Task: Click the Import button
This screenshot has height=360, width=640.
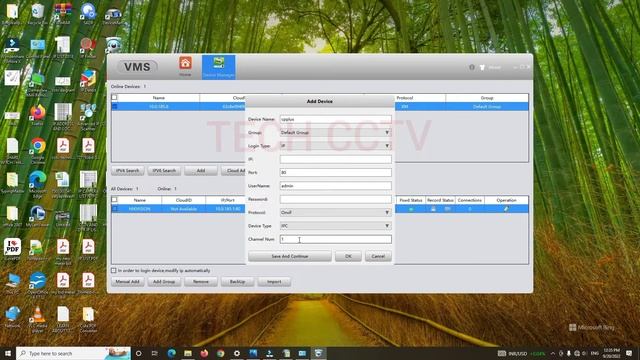Action: tap(274, 282)
